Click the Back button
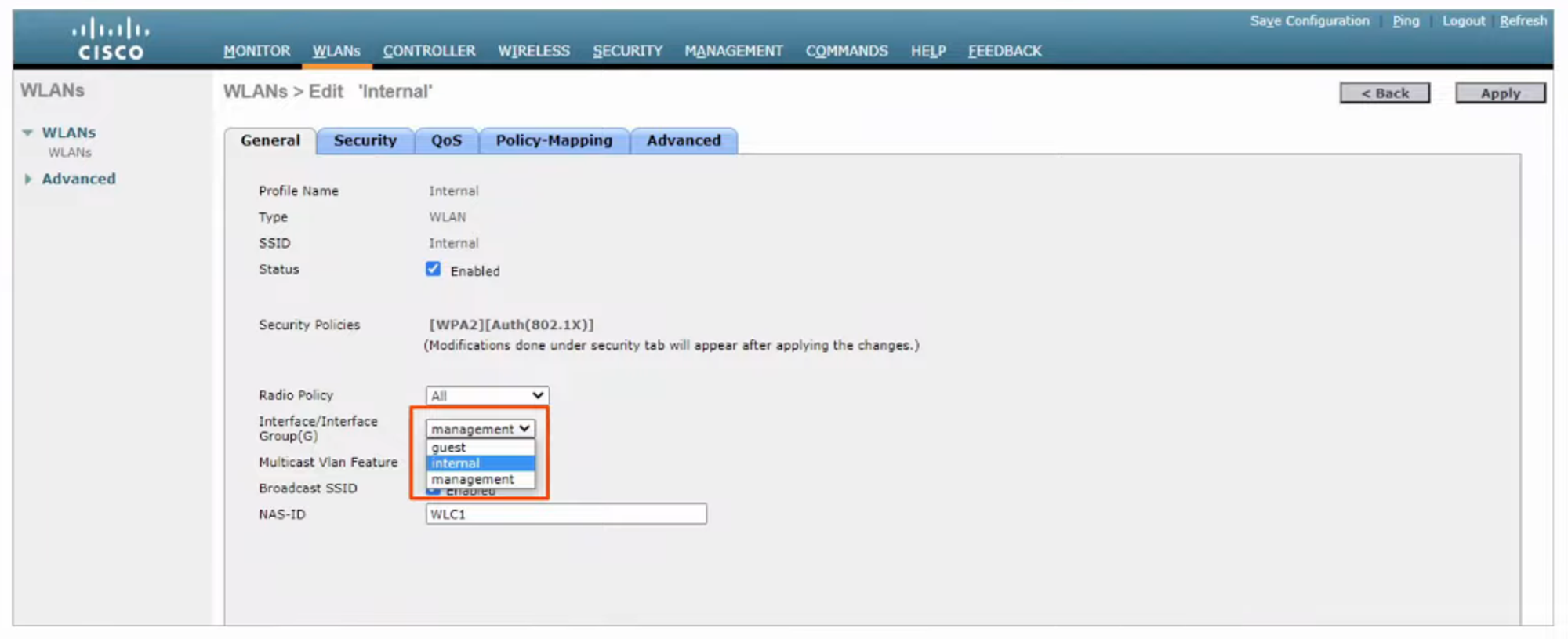The image size is (1568, 639). tap(1384, 93)
